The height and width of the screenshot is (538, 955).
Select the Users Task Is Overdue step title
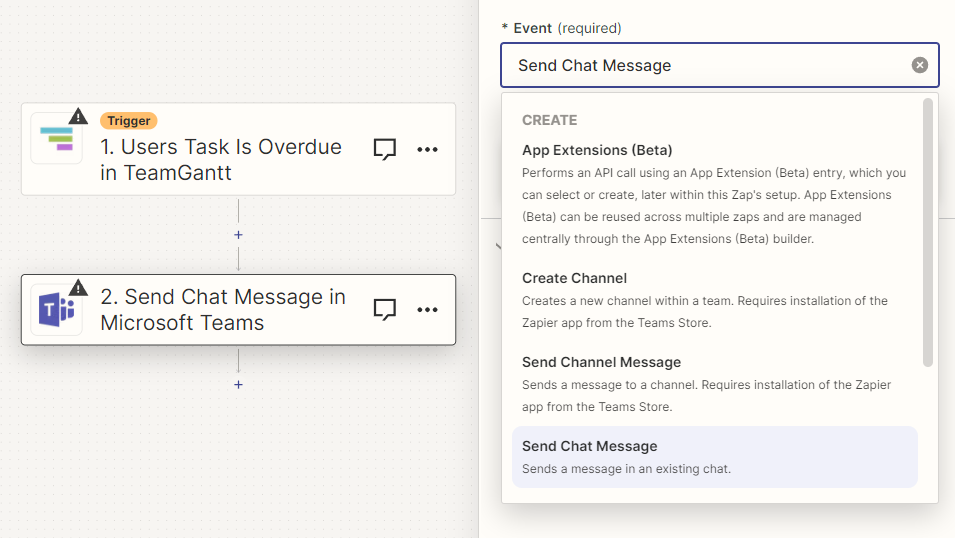pos(221,159)
